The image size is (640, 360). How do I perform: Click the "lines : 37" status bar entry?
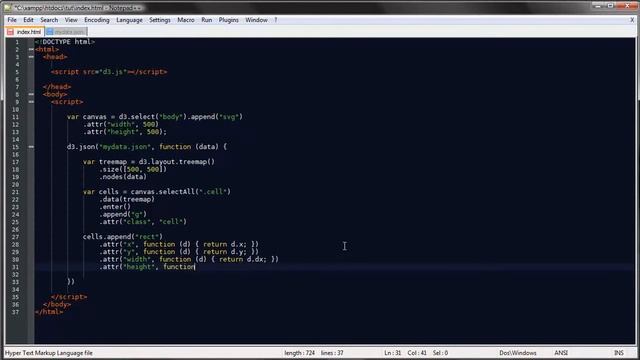332,353
